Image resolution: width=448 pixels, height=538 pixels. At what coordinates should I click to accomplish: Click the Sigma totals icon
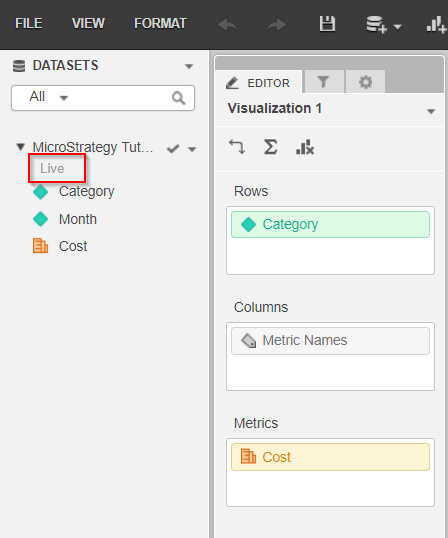coord(270,147)
